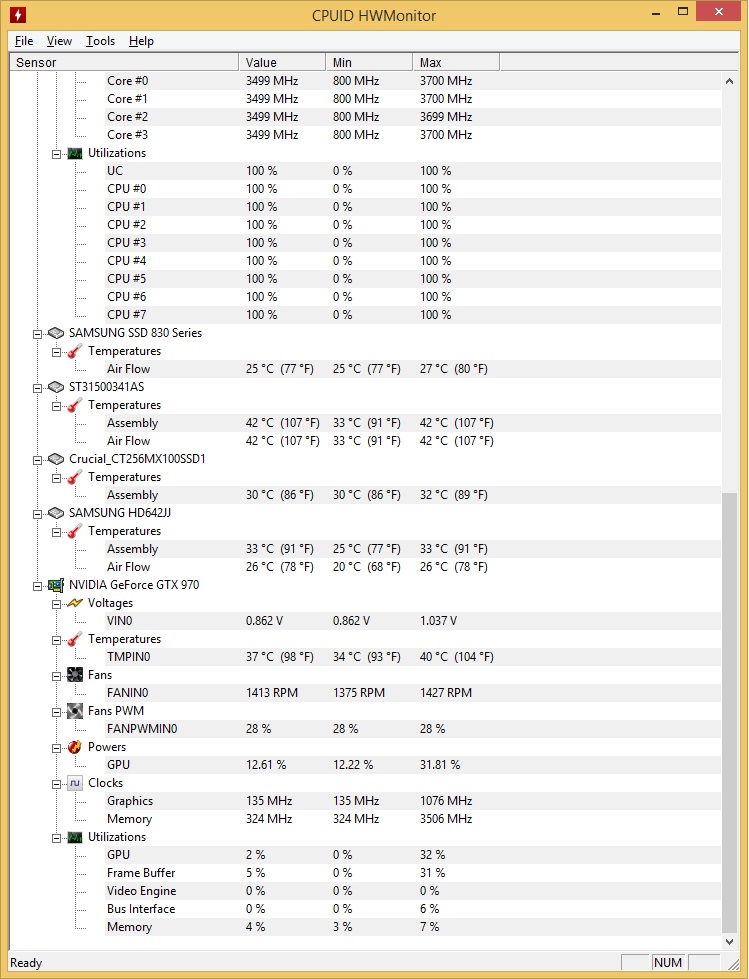This screenshot has width=749, height=979.
Task: Open the File menu
Action: pos(24,41)
